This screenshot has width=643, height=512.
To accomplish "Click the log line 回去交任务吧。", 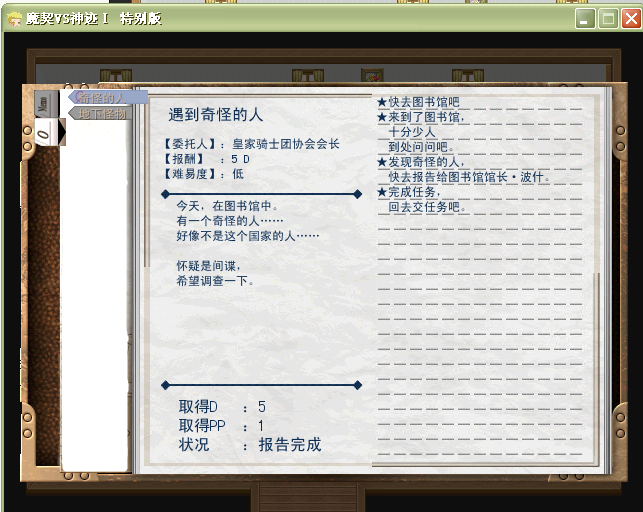I will point(427,207).
